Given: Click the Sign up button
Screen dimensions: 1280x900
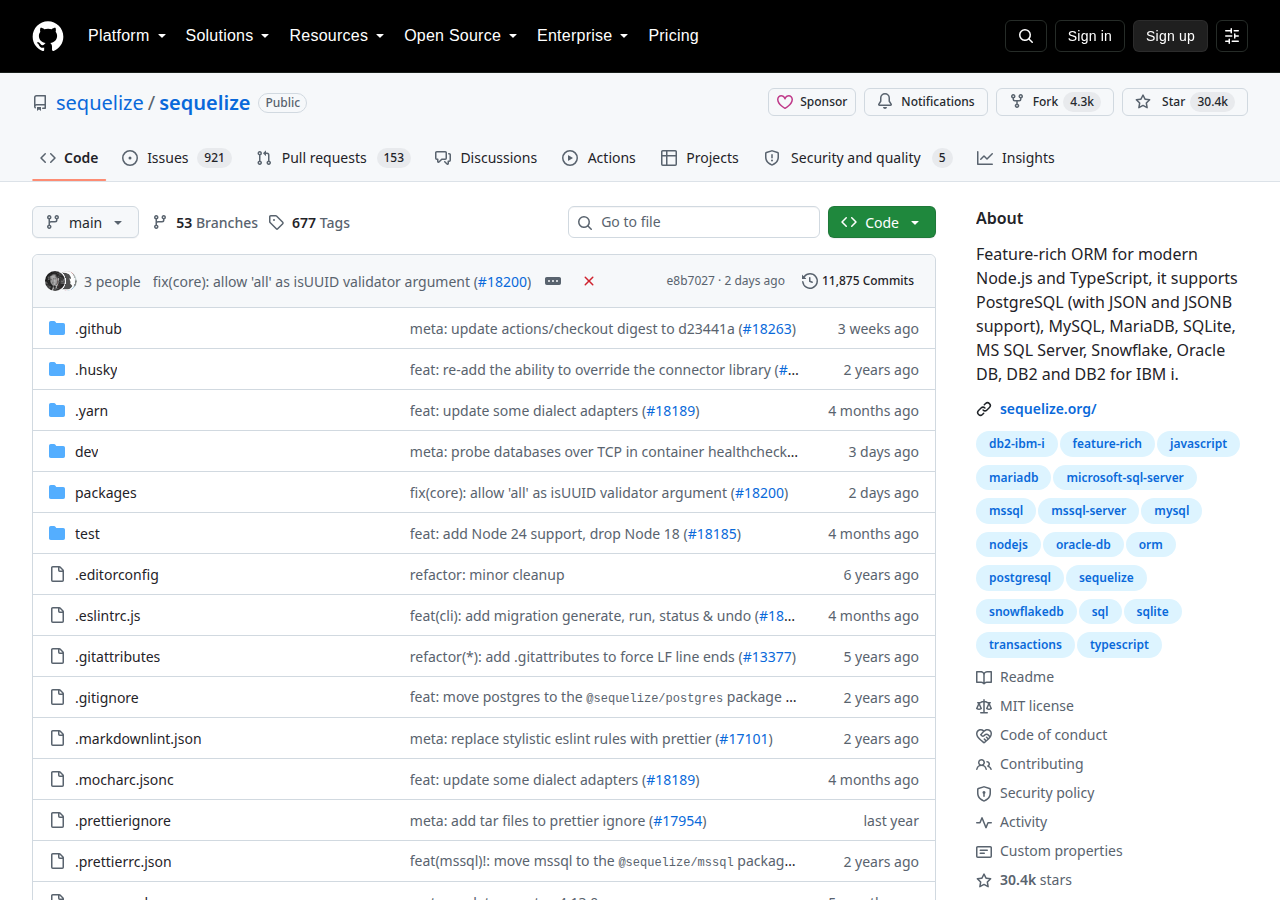Looking at the screenshot, I should (1170, 36).
